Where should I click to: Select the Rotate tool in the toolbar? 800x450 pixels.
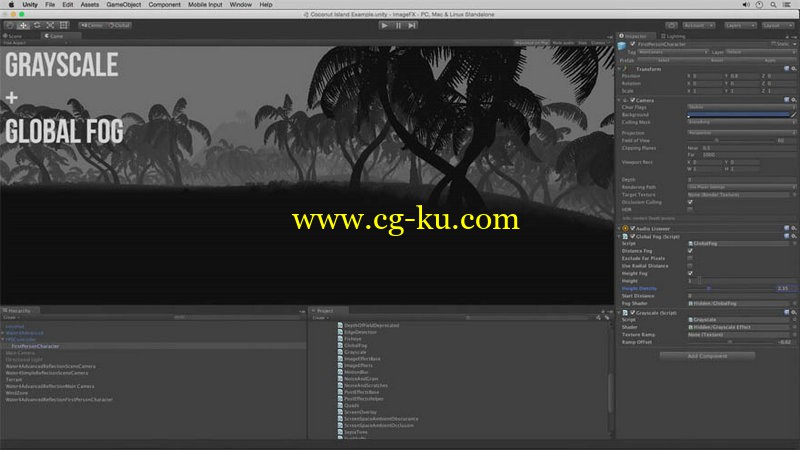coord(37,25)
